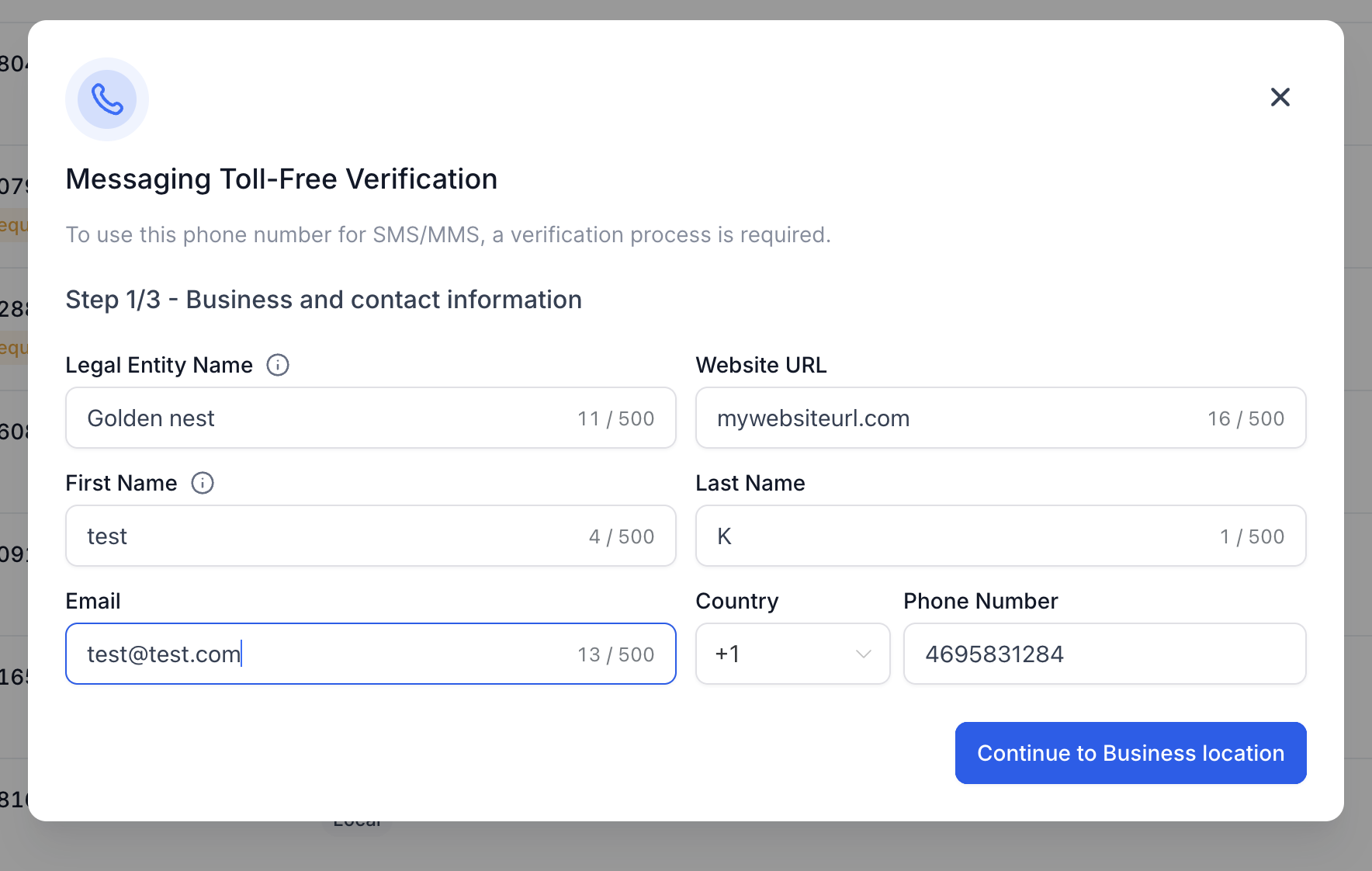Click the Messaging Toll-Free Verification title
The height and width of the screenshot is (871, 1372).
[282, 179]
